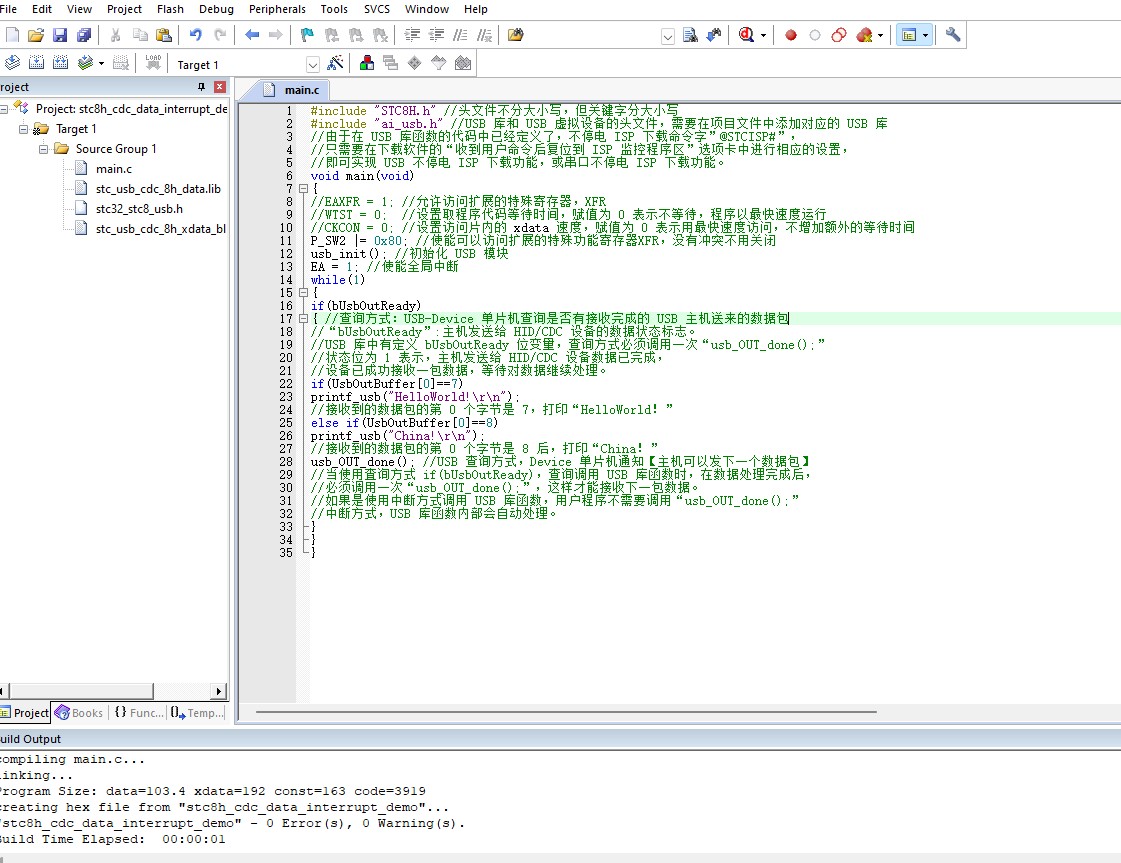
Task: Switch to the Books tab
Action: 79,713
